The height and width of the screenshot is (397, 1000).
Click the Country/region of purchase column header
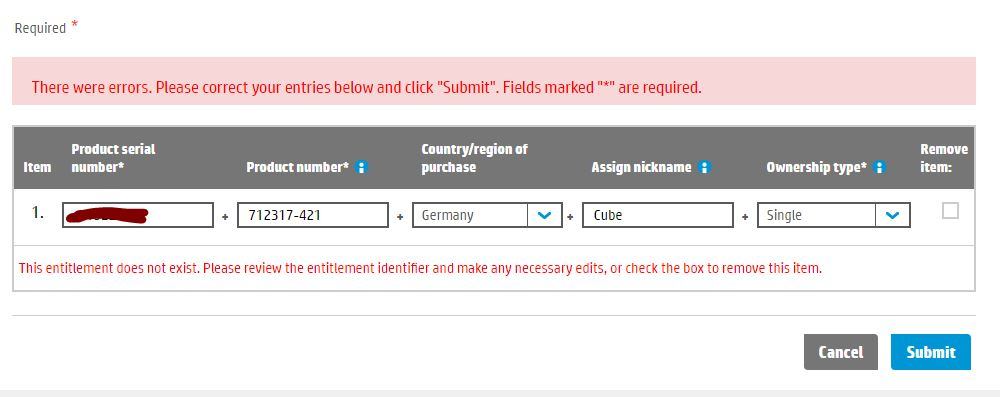[x=474, y=158]
